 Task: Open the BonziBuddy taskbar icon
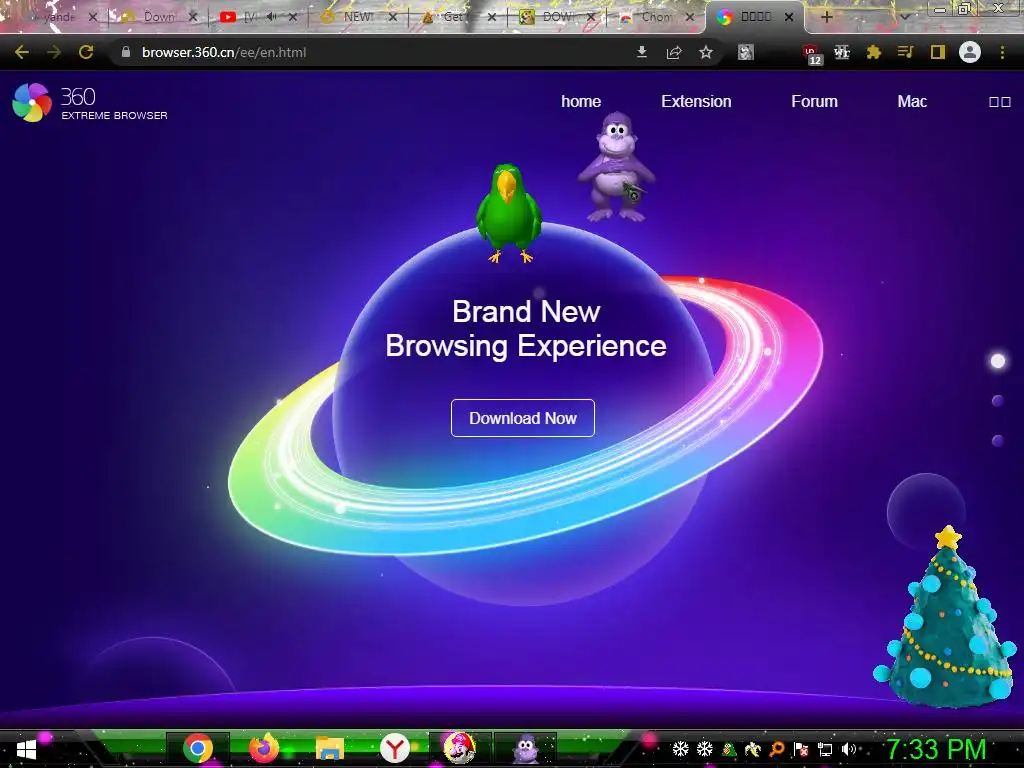pyautogui.click(x=526, y=748)
